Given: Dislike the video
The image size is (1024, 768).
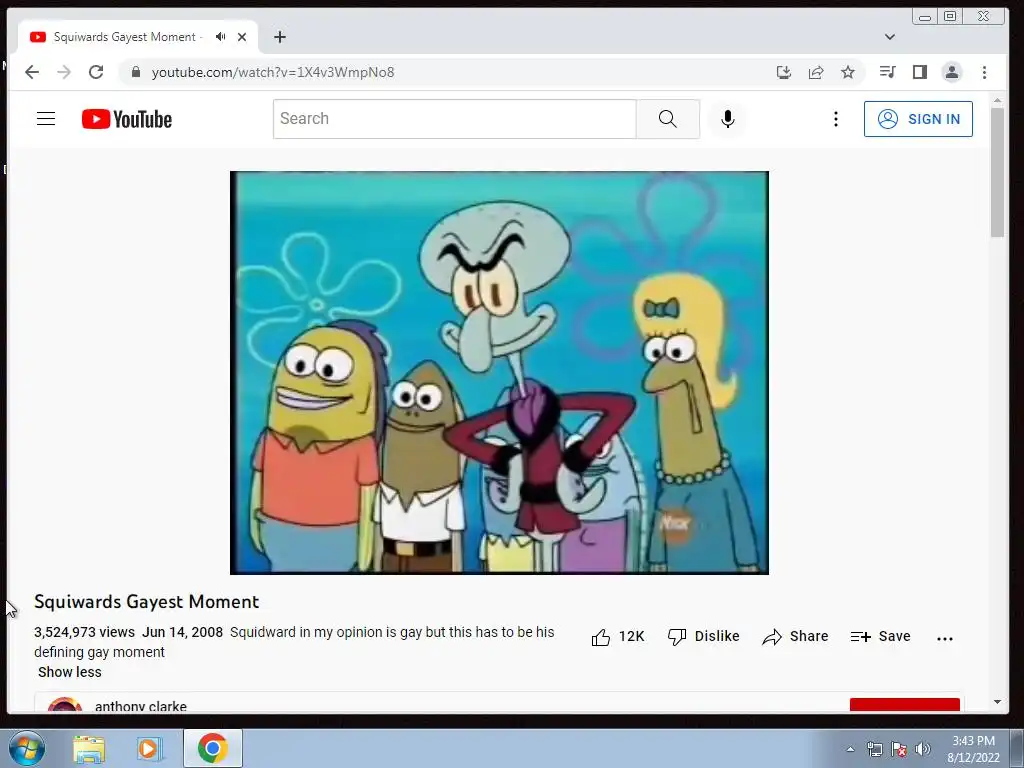Looking at the screenshot, I should pyautogui.click(x=703, y=637).
